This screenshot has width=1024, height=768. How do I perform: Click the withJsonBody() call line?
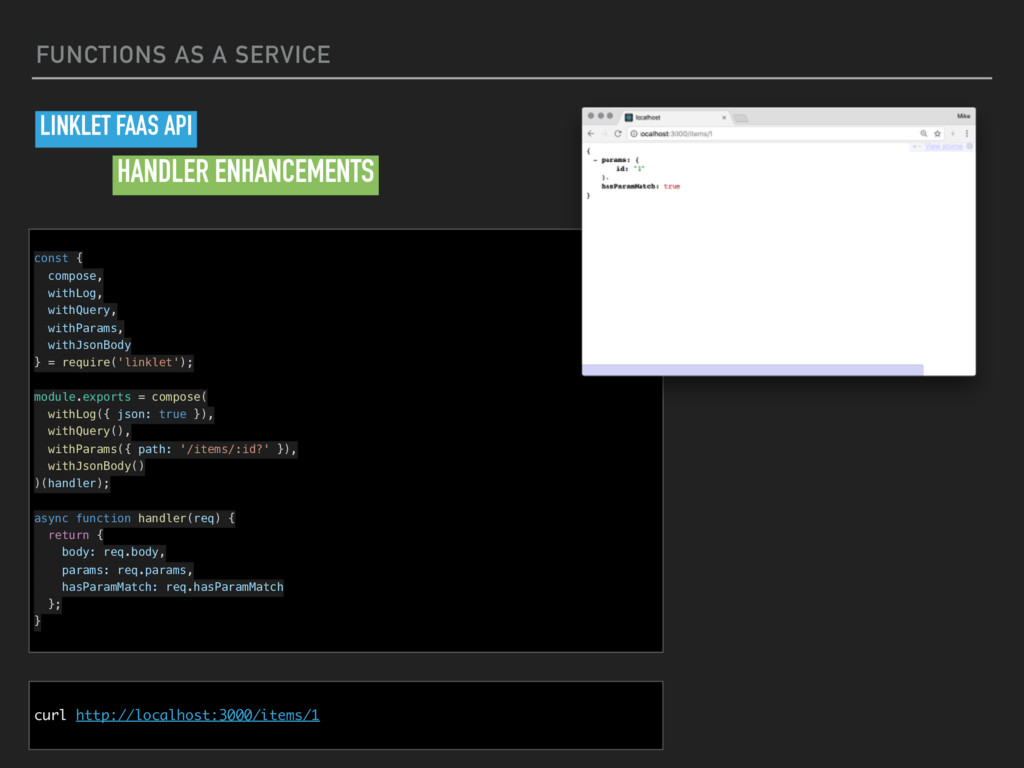(95, 466)
